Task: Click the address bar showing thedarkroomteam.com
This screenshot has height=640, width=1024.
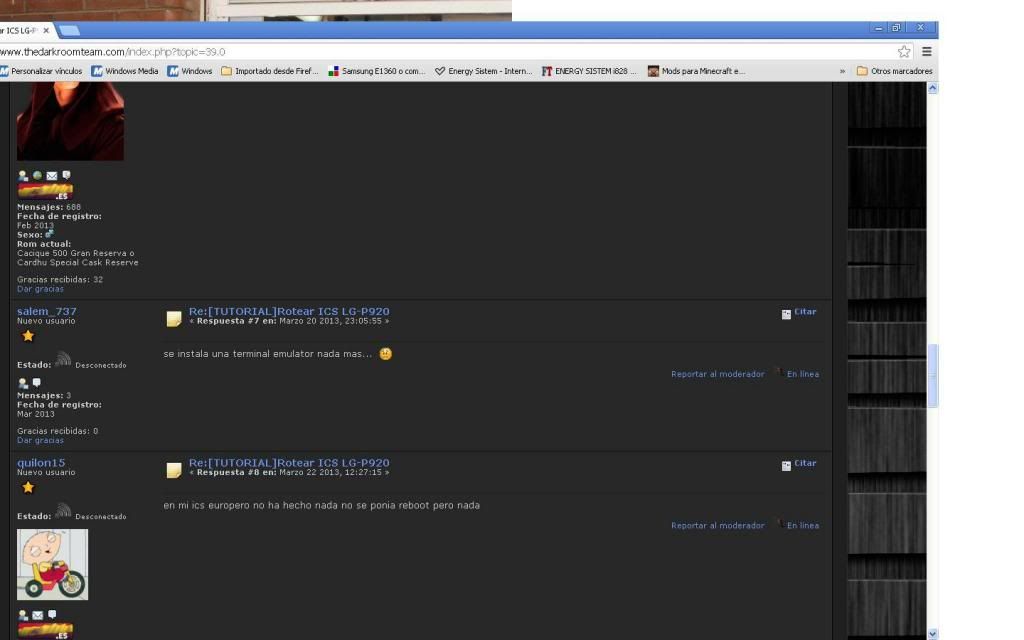Action: pos(450,51)
